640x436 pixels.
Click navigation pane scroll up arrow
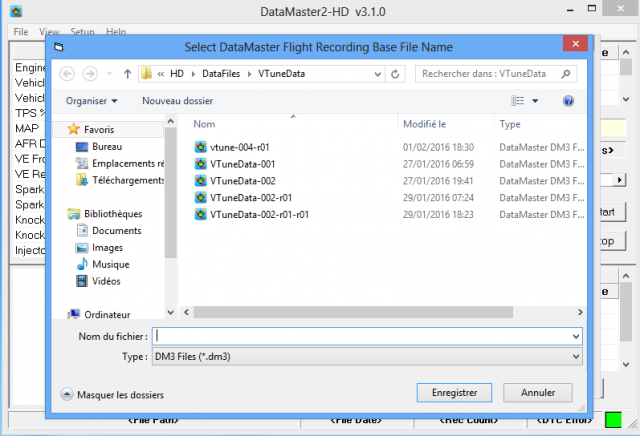point(171,121)
